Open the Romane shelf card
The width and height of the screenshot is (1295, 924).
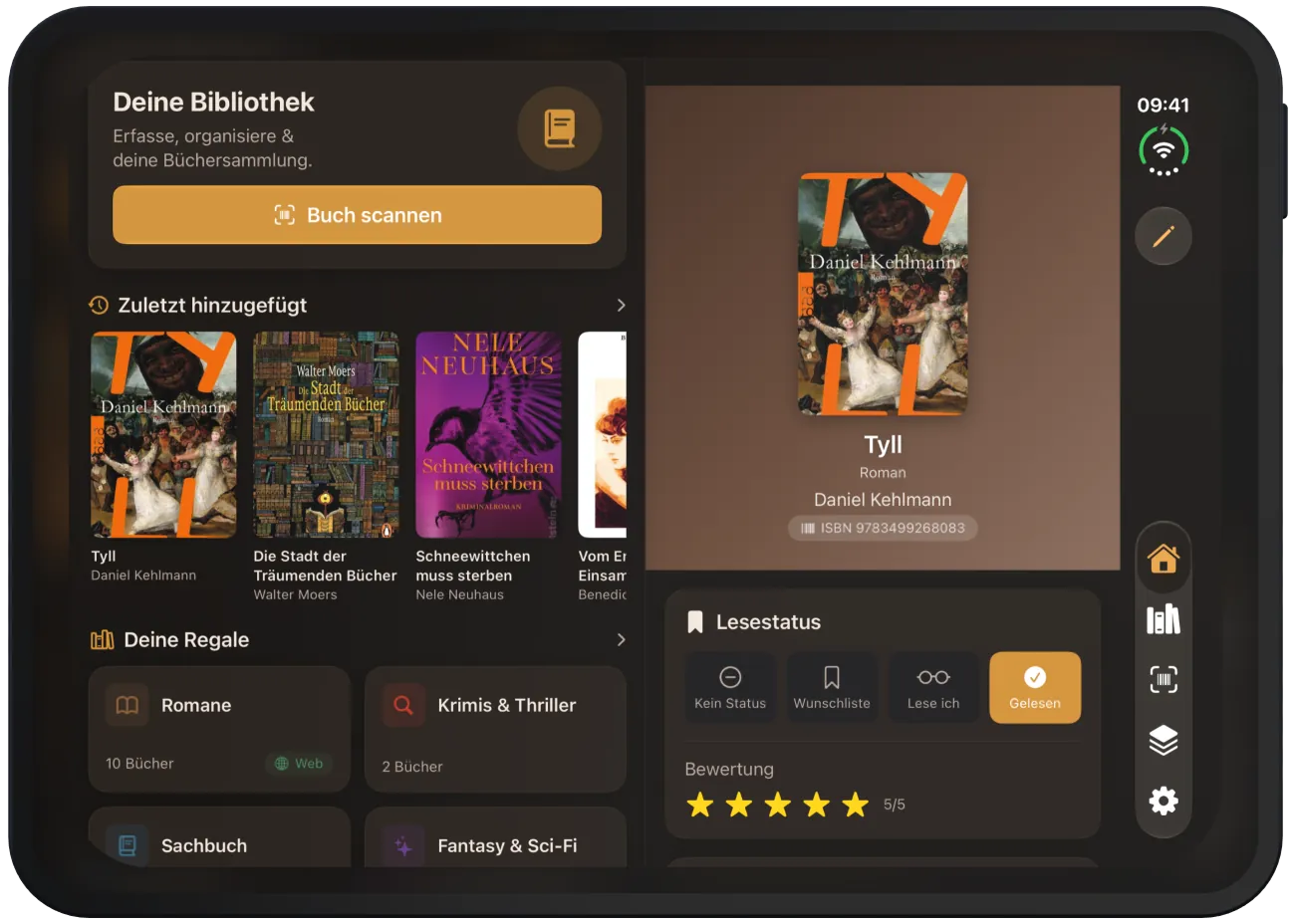pos(219,729)
